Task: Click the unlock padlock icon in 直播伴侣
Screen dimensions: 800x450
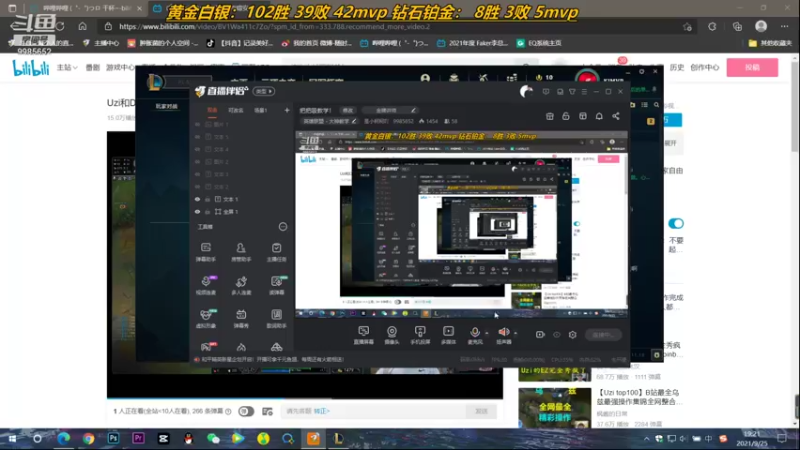Action: (566, 116)
